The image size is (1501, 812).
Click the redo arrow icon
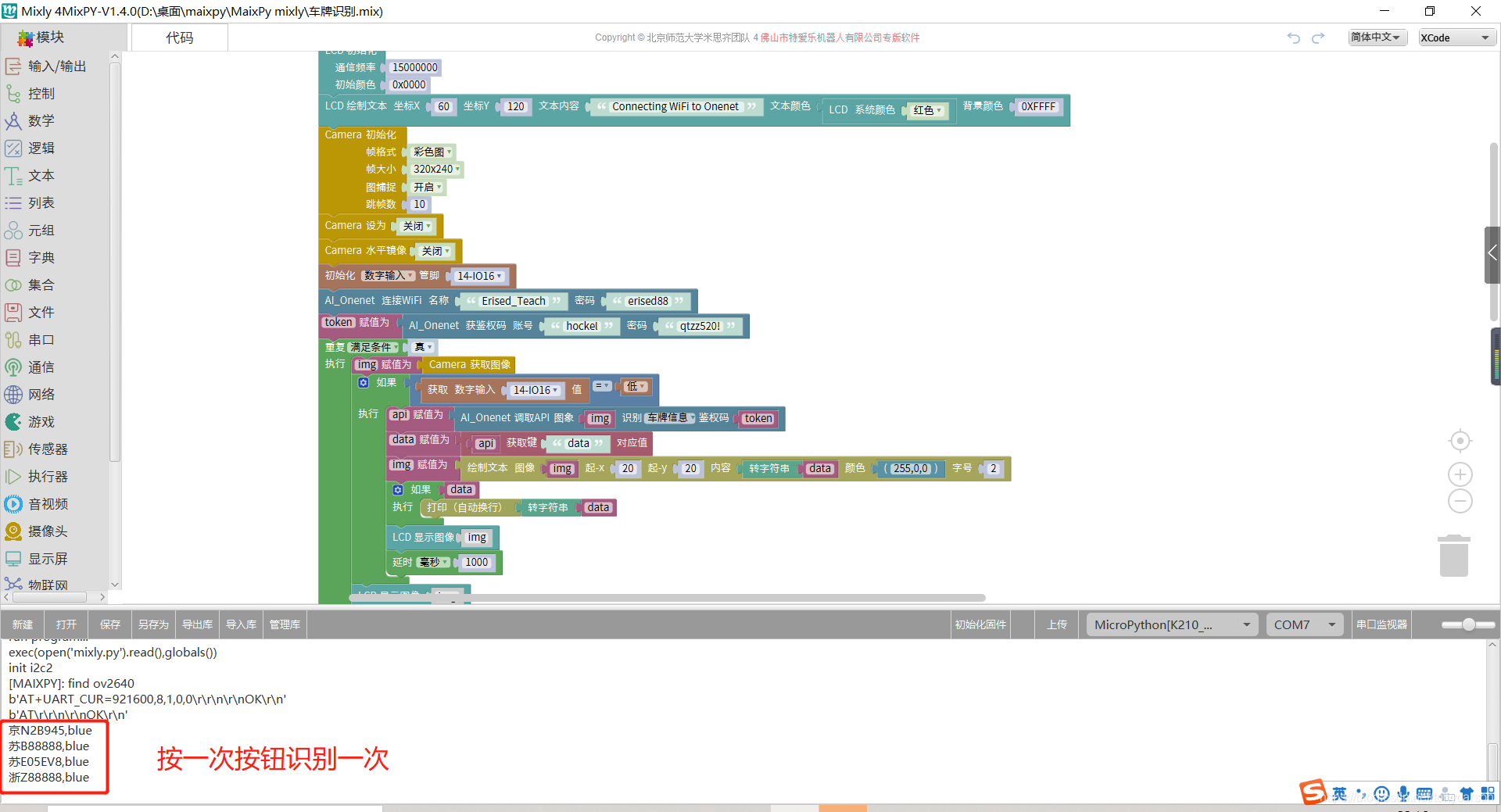click(x=1318, y=38)
